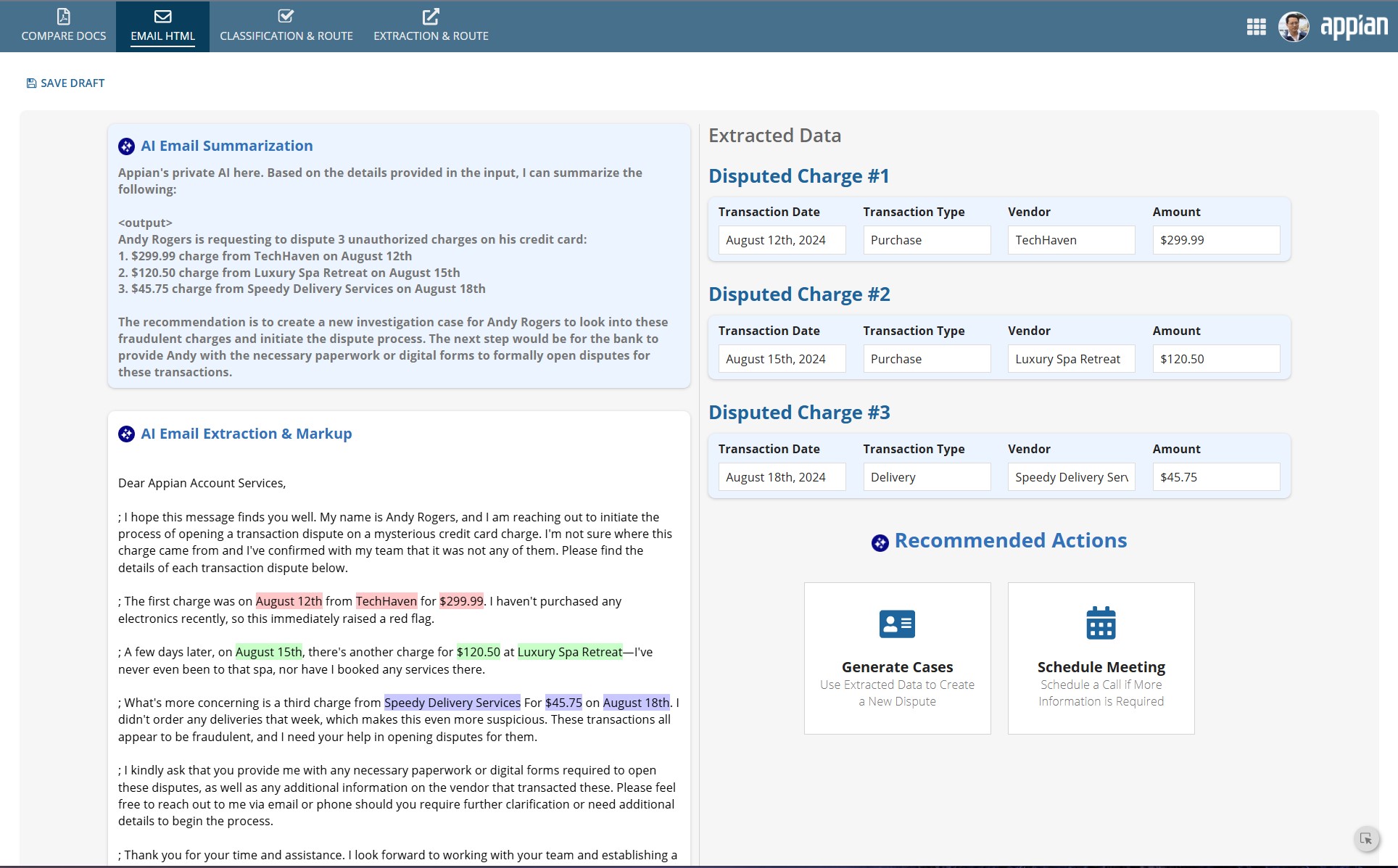Viewport: 1398px width, 868px height.
Task: Click the Generate Cases card icon
Action: (897, 624)
